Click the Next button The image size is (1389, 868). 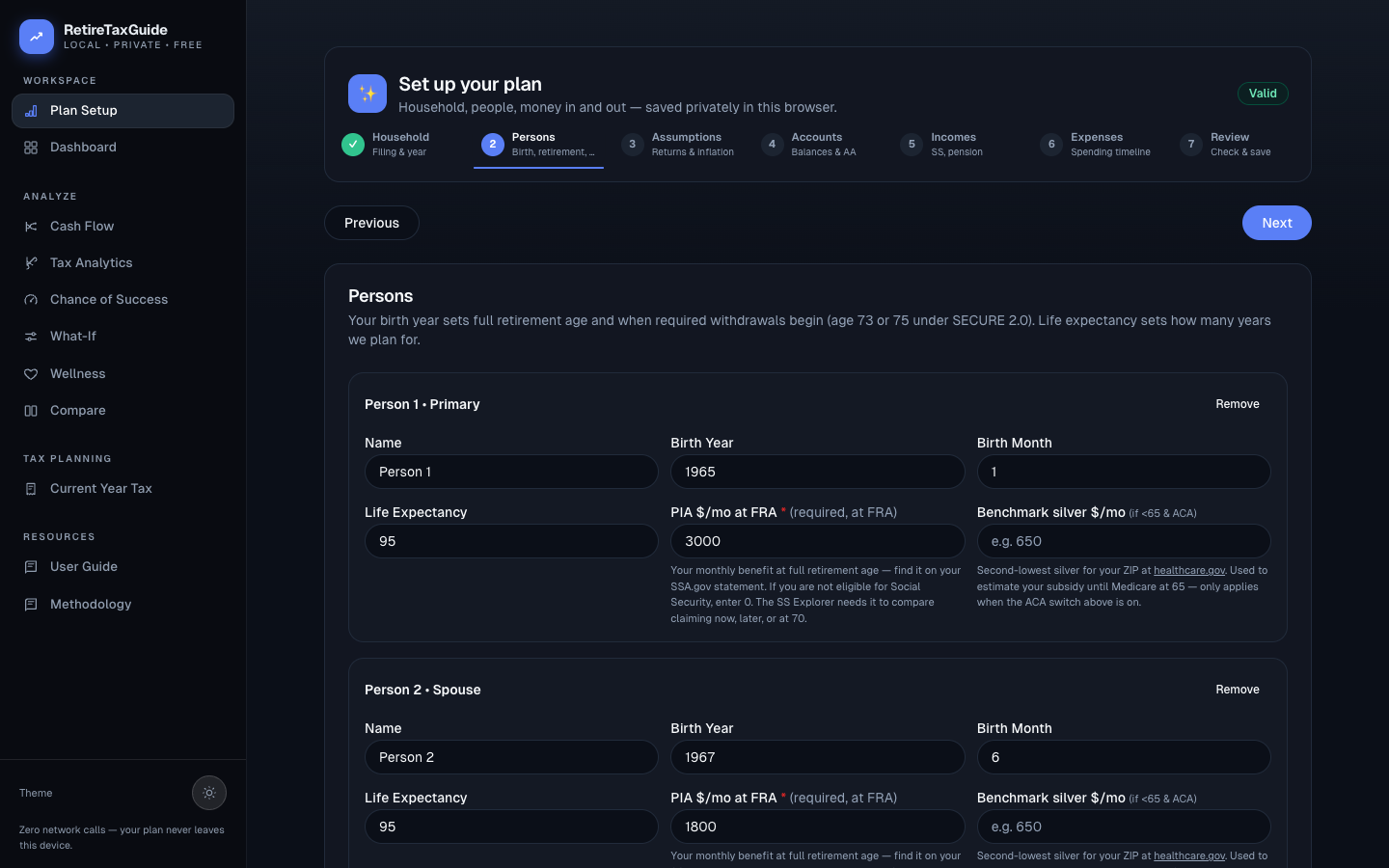[x=1277, y=223]
